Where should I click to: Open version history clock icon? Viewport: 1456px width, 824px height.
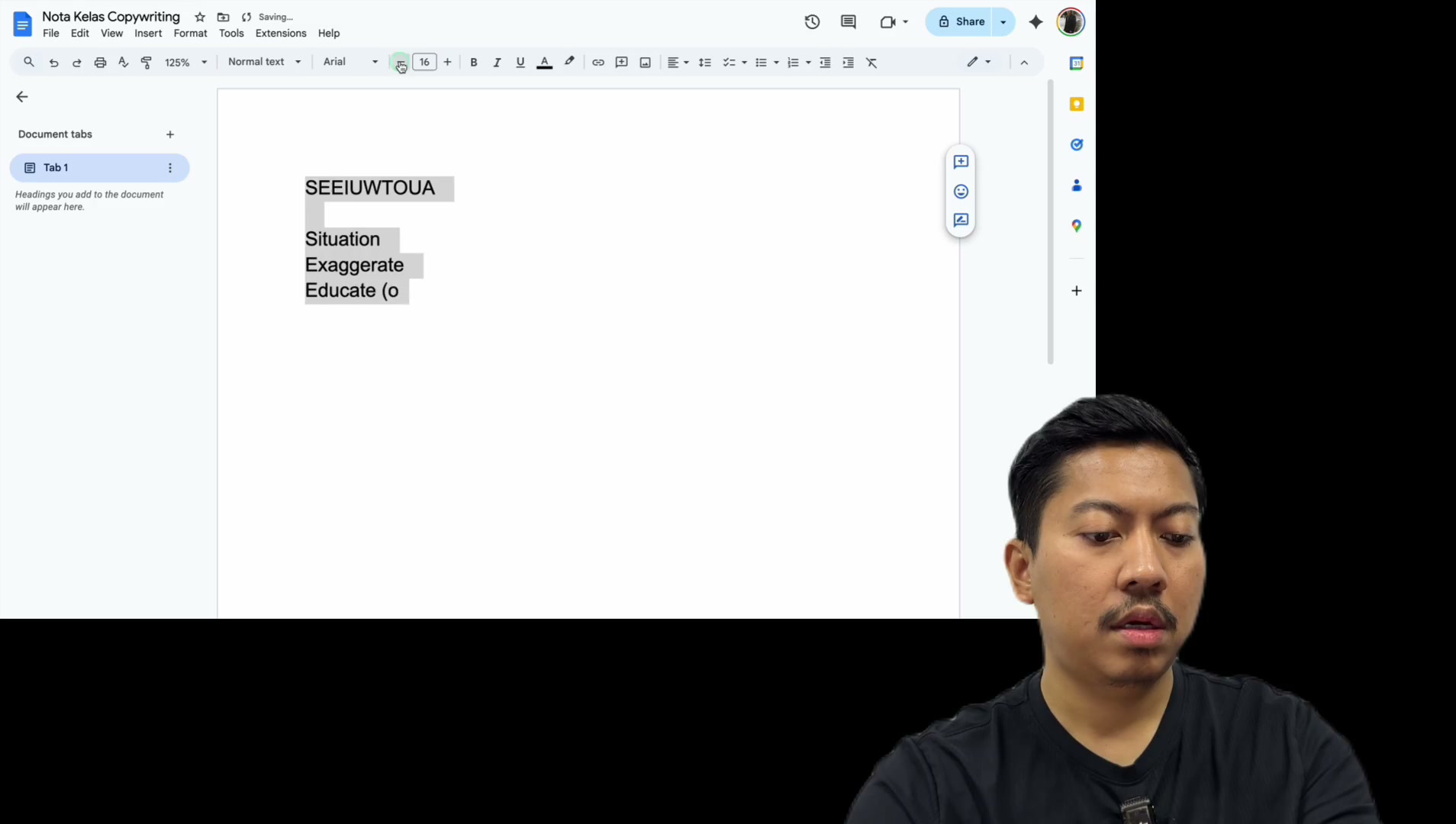812,21
